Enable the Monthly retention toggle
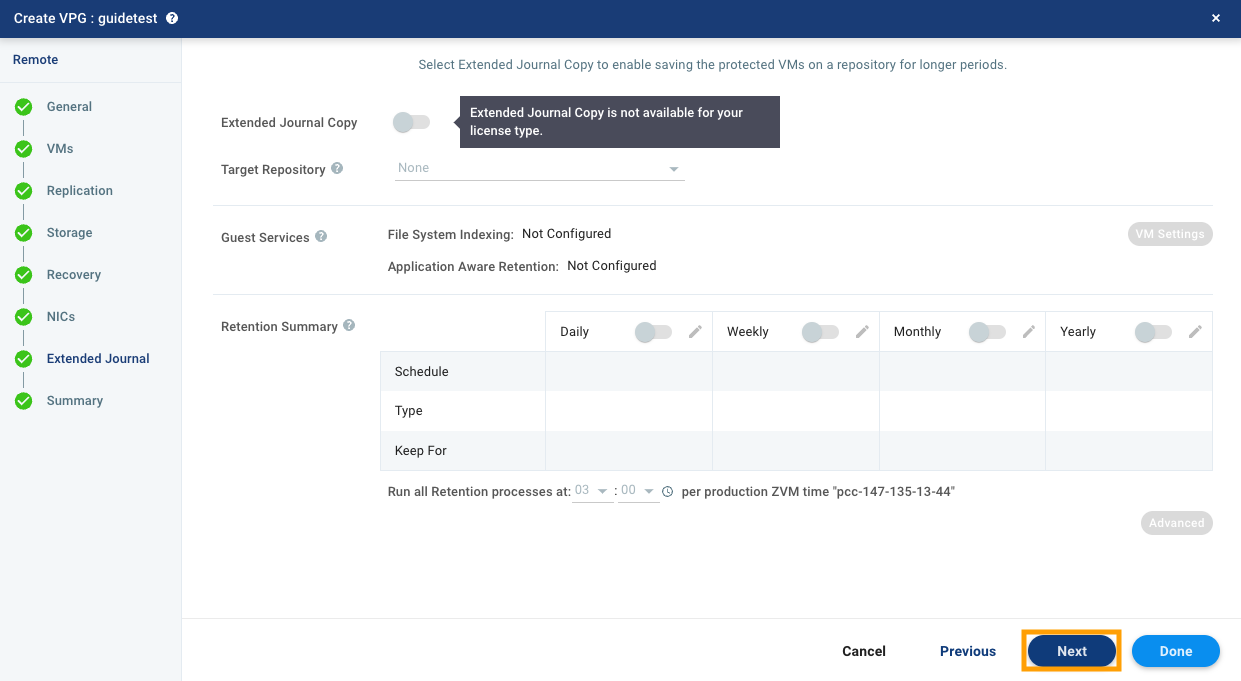 click(986, 332)
